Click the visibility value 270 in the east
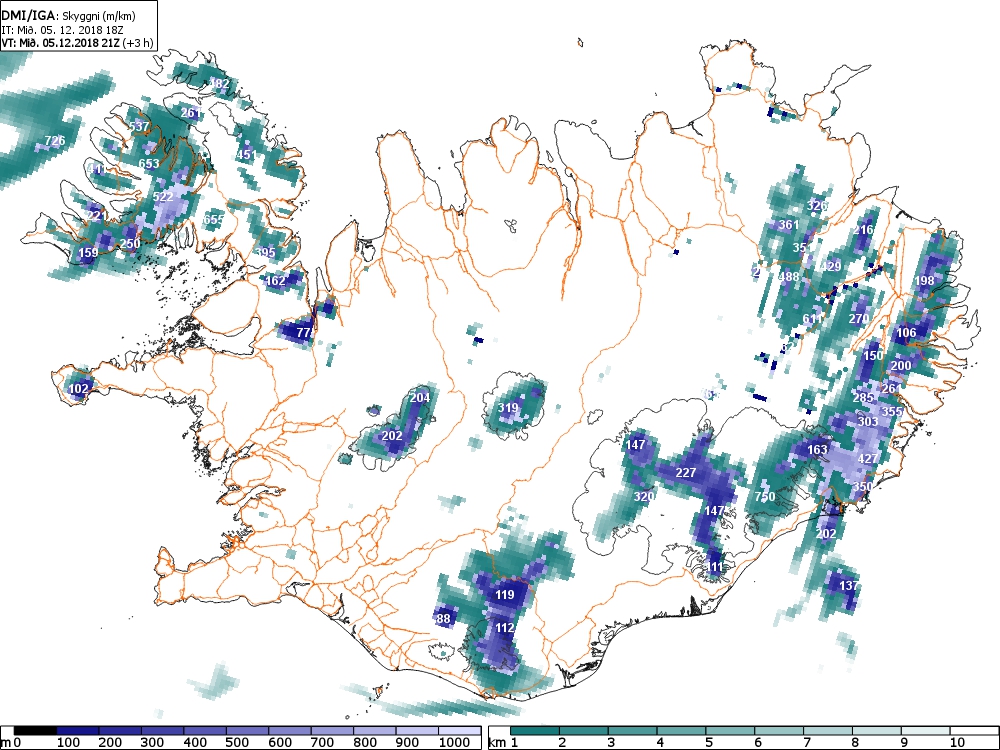 [x=859, y=318]
